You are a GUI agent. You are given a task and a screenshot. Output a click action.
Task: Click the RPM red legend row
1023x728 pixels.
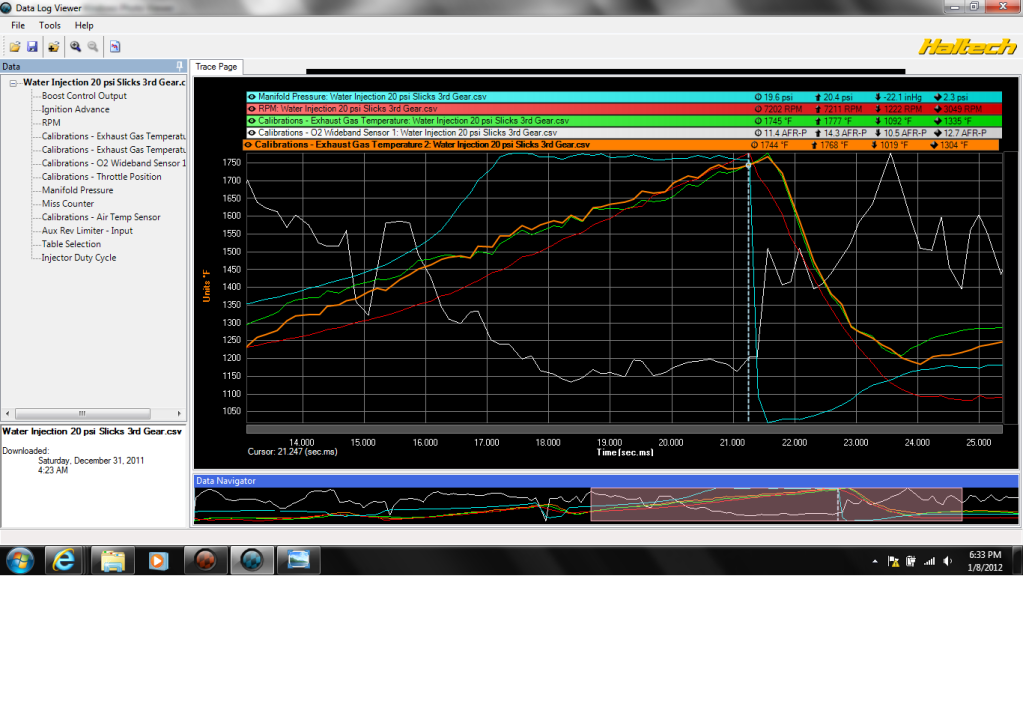[623, 109]
